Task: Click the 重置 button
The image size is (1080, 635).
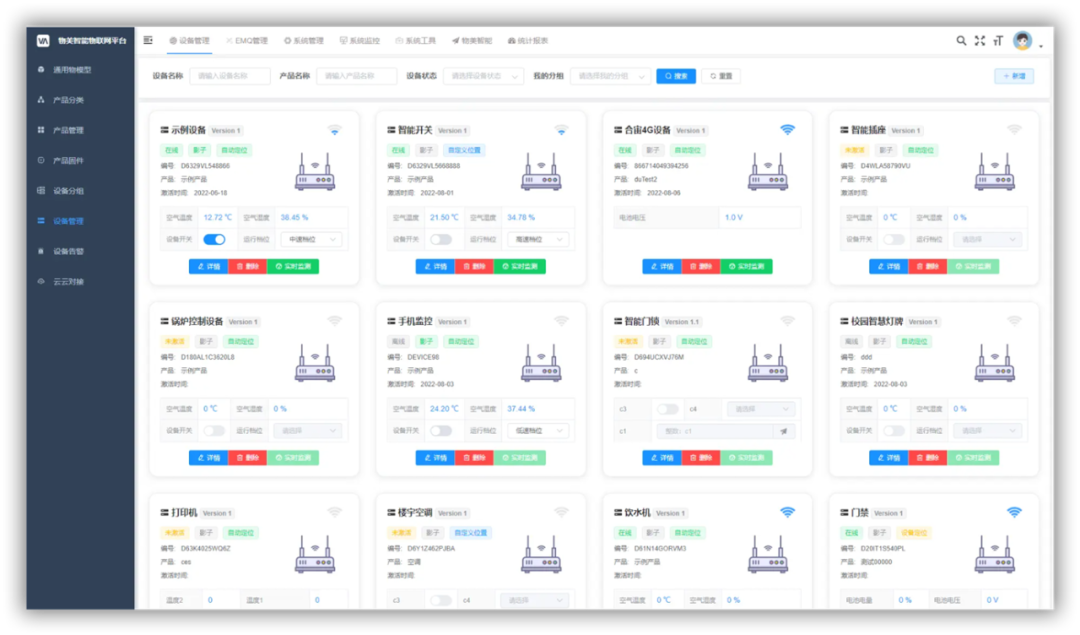Action: 721,76
